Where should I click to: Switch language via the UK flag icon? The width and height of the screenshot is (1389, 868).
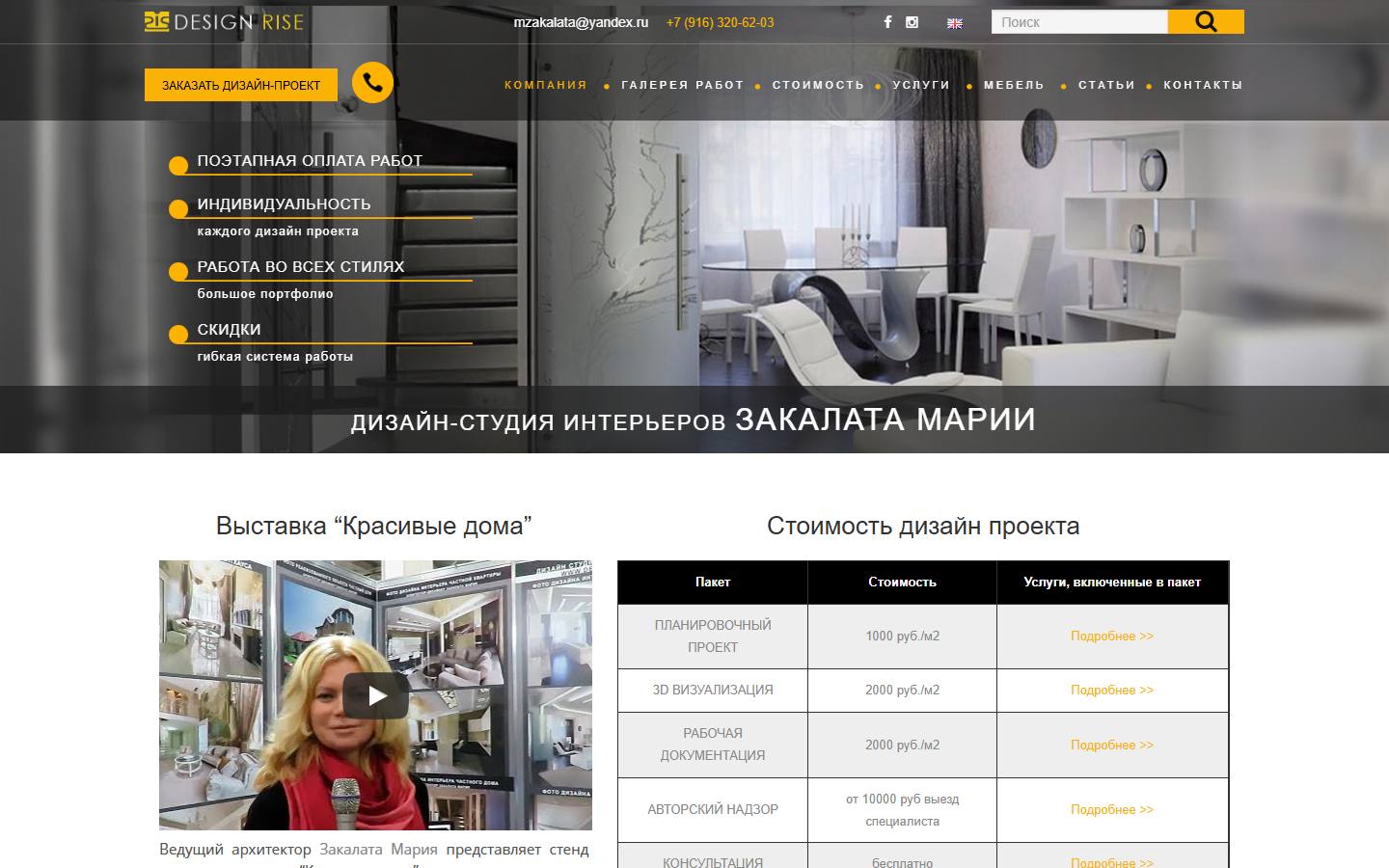955,23
